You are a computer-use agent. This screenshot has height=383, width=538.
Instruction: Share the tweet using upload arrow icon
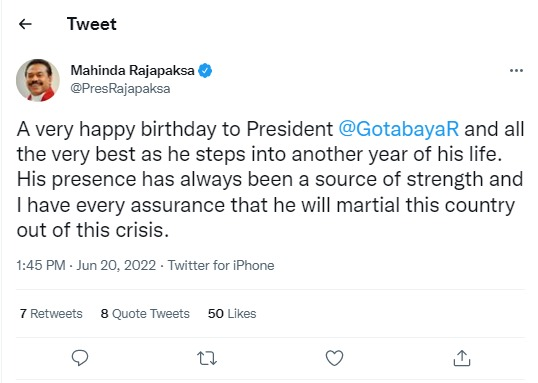(462, 358)
